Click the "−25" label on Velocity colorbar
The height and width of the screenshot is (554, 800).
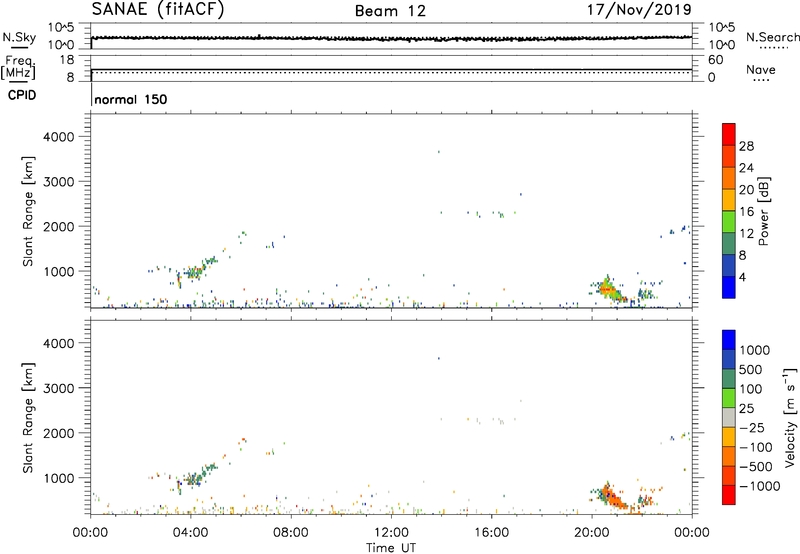pyautogui.click(x=752, y=428)
